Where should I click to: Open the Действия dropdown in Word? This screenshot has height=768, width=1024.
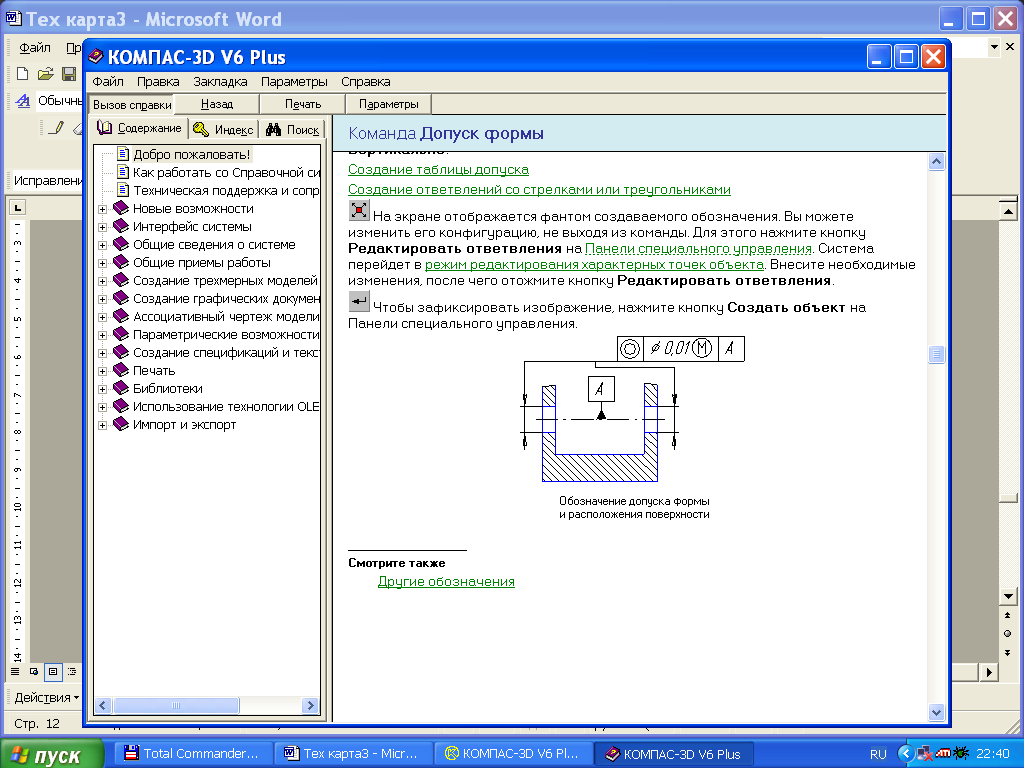pos(46,697)
